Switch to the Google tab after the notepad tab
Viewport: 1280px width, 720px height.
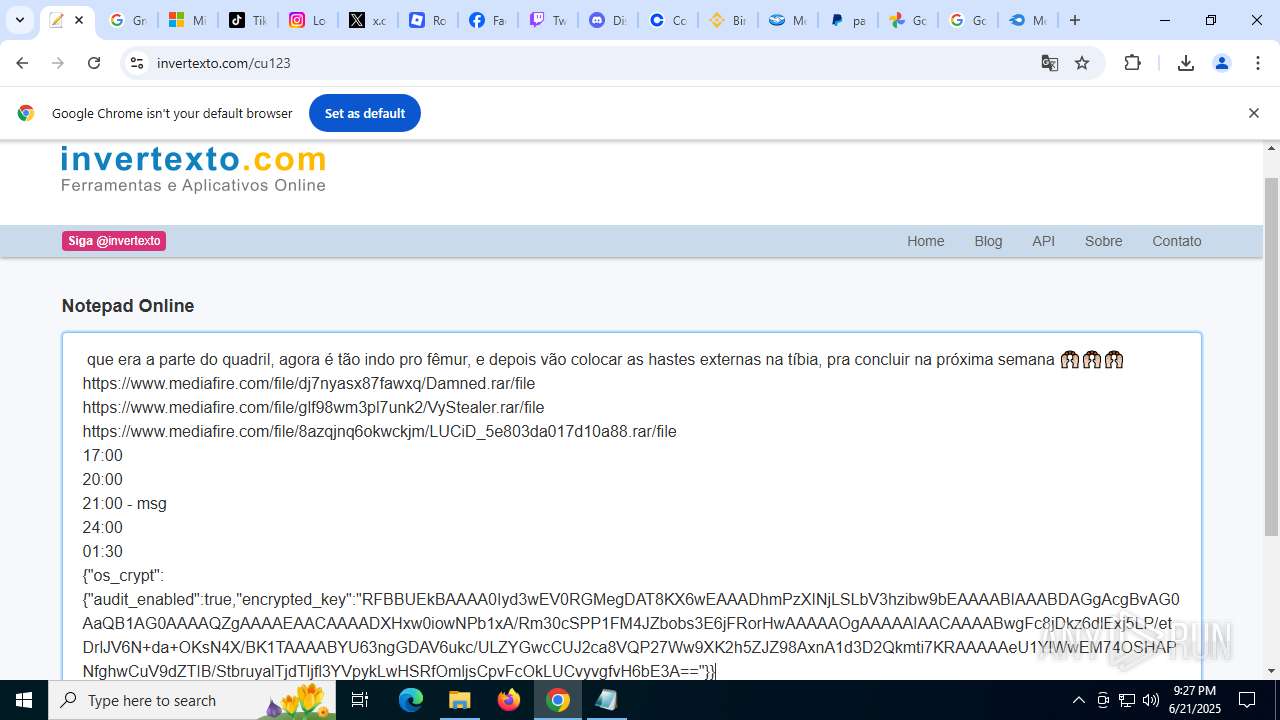coord(127,20)
